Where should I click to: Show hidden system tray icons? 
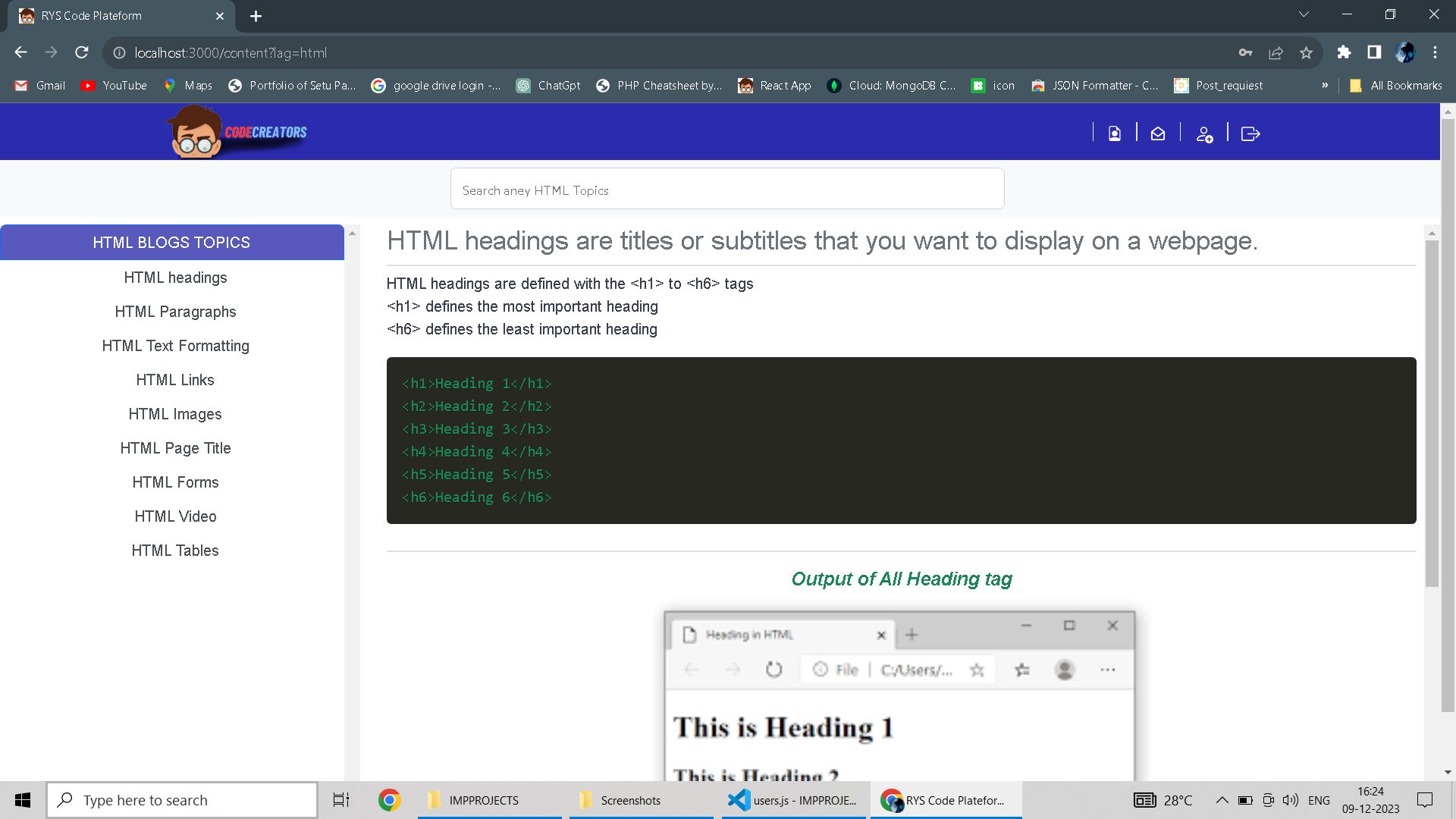[x=1222, y=800]
